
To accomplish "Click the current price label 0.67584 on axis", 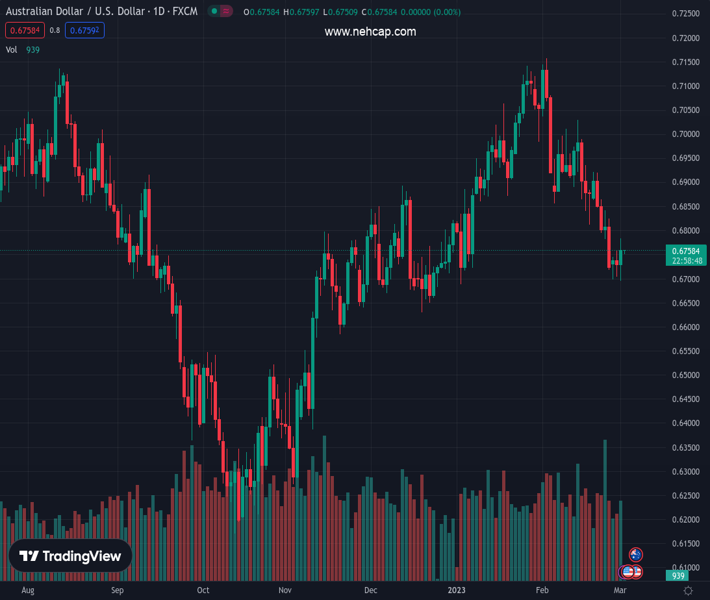I will [x=686, y=251].
